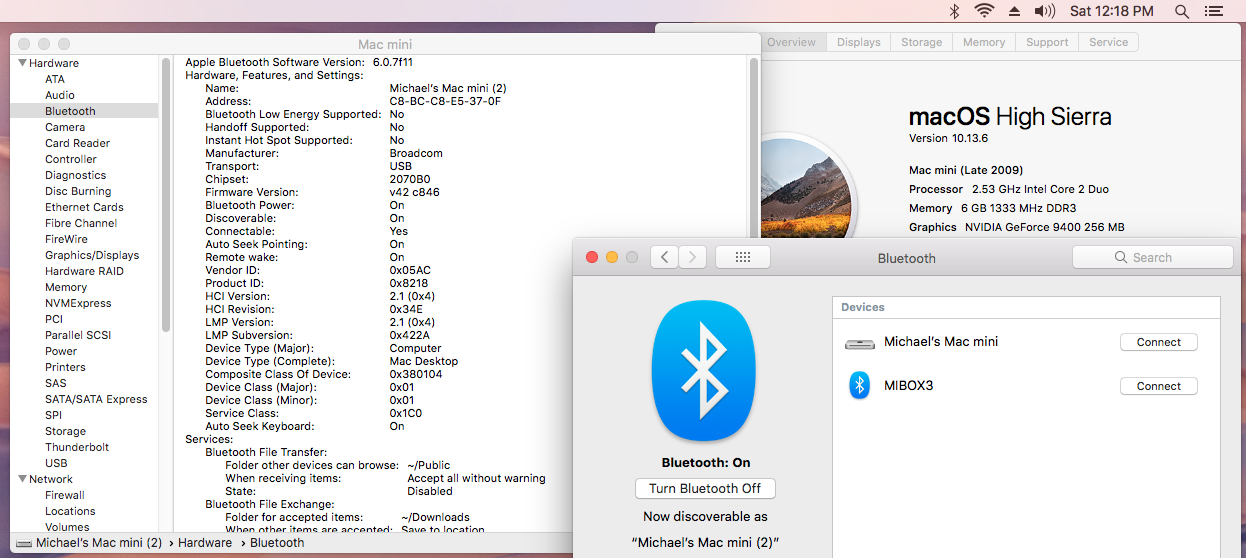This screenshot has height=558, width=1246.
Task: Select Audio in Hardware list
Action: coord(60,95)
